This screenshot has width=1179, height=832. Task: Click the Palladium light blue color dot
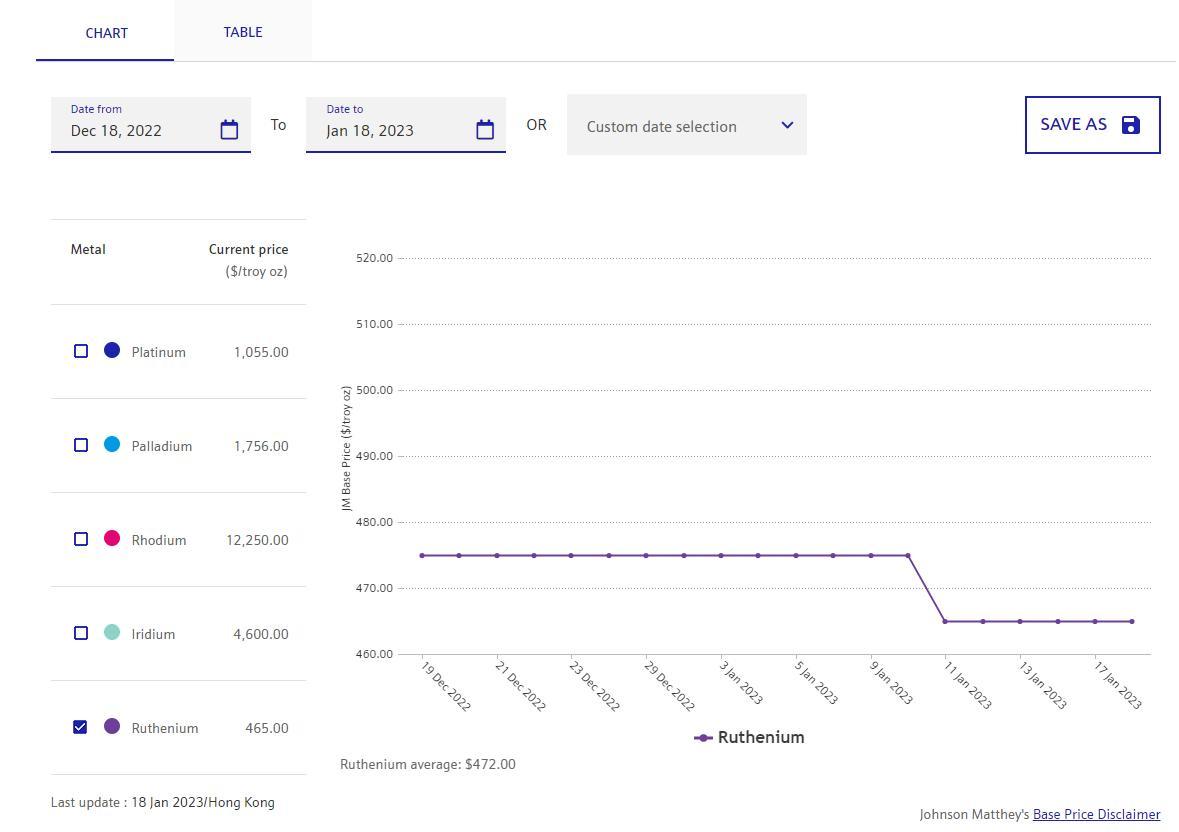point(112,444)
